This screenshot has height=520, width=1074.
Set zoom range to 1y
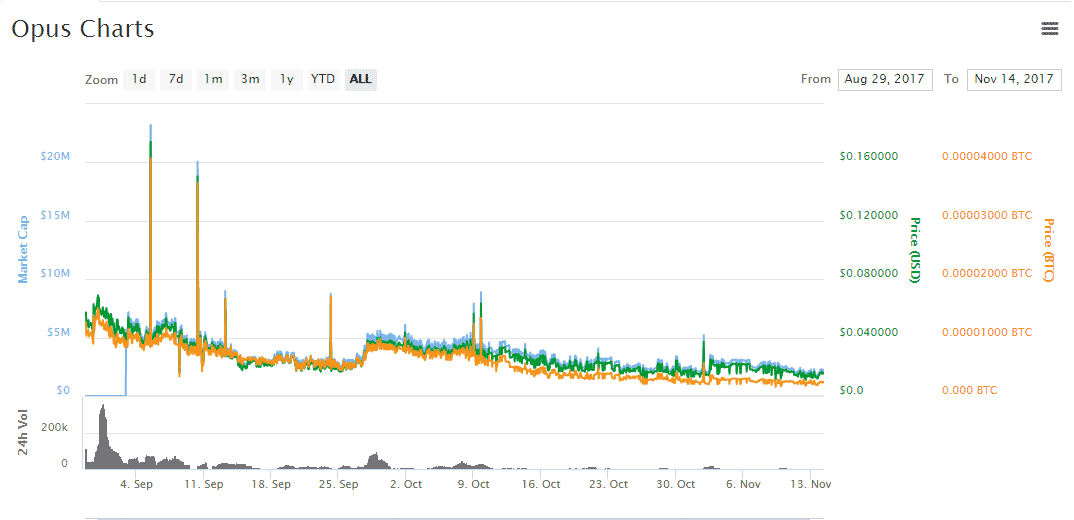pyautogui.click(x=287, y=79)
